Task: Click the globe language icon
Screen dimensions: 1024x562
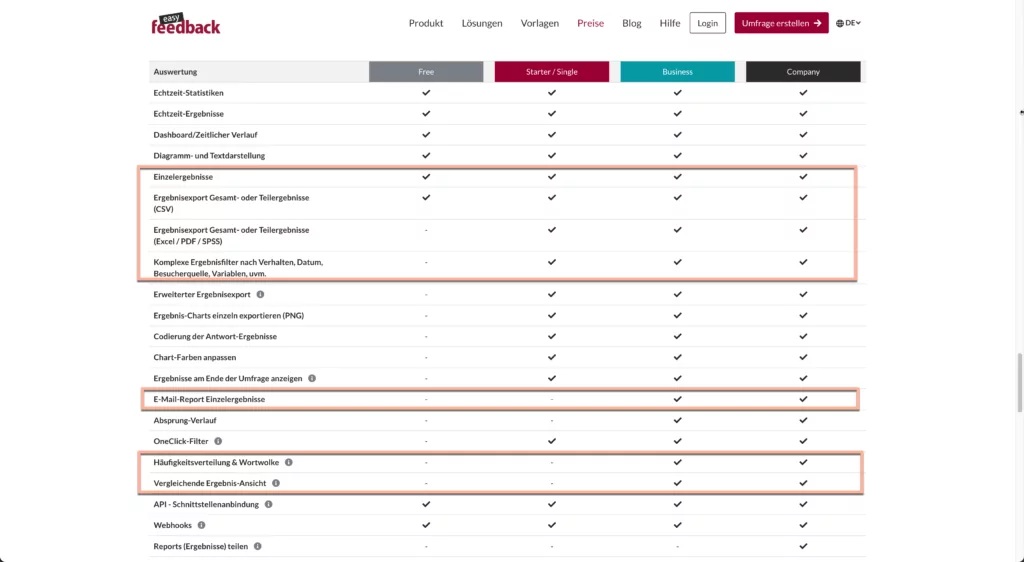Action: 840,23
